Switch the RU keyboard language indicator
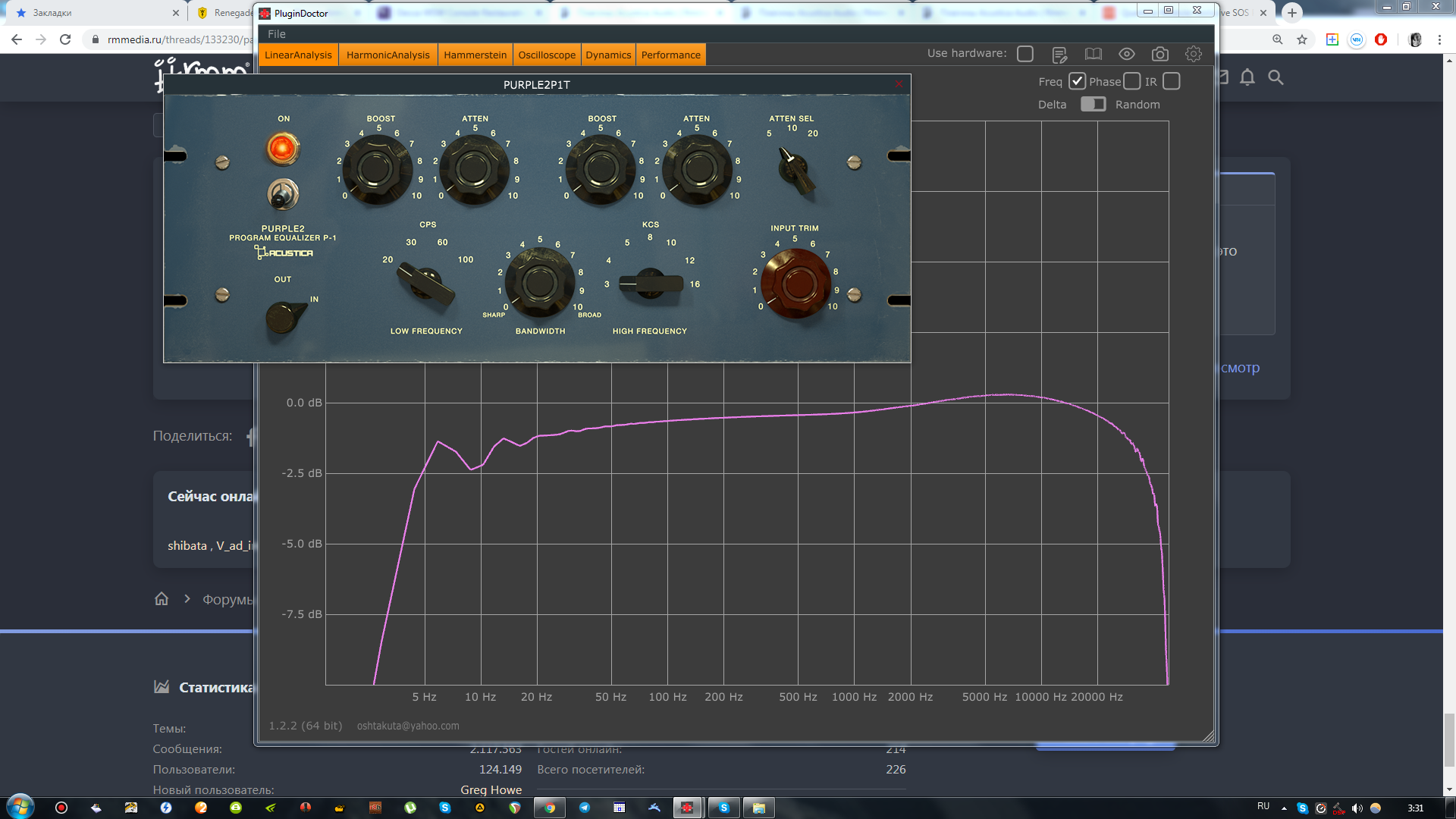This screenshot has width=1456, height=819. coord(1263,806)
